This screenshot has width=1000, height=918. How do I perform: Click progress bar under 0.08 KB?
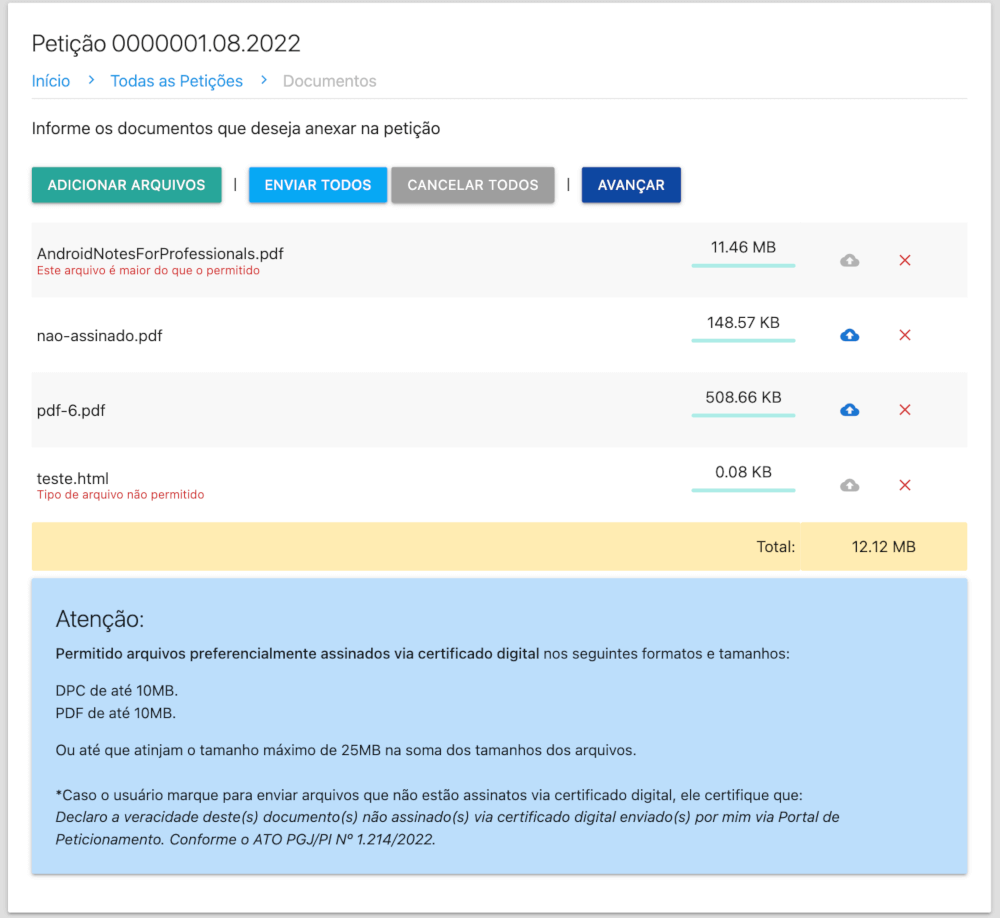click(743, 490)
